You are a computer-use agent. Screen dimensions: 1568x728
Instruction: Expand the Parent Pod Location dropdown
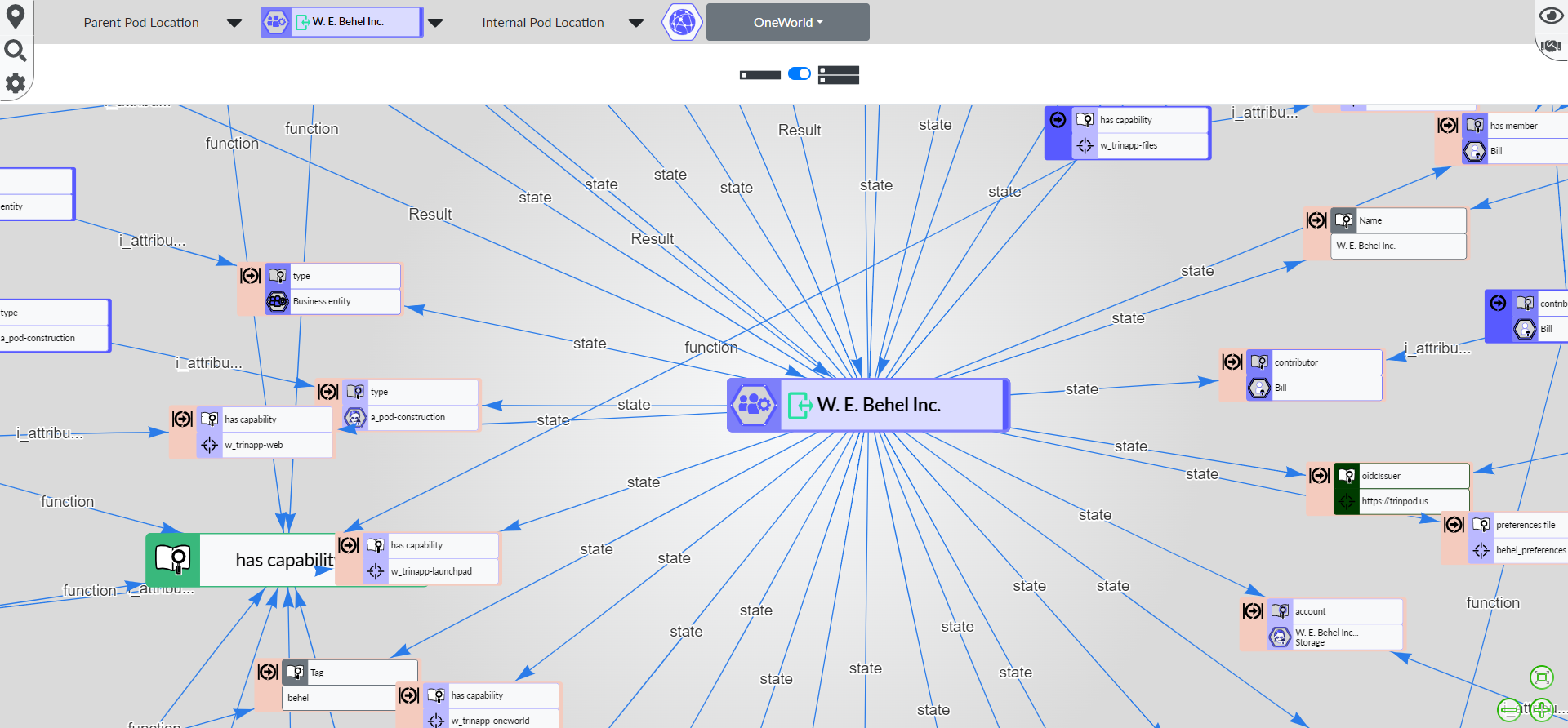[234, 23]
